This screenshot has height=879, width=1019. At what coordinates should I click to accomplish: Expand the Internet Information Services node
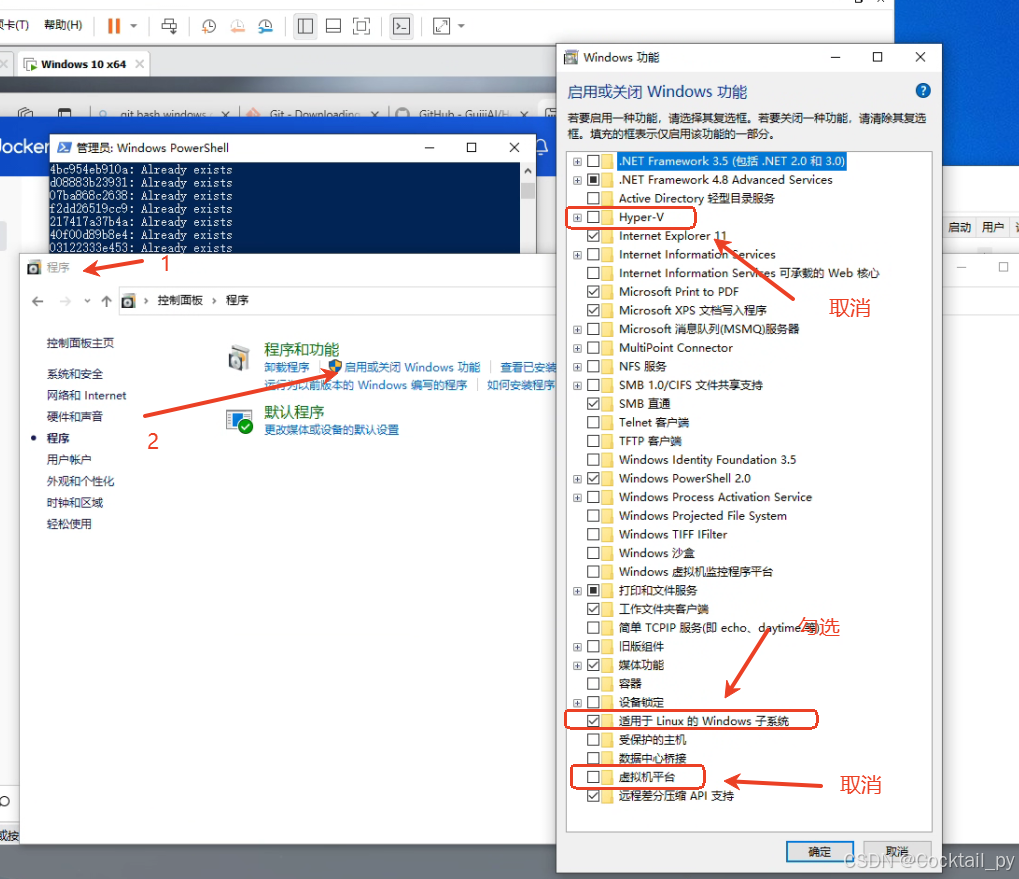click(577, 255)
